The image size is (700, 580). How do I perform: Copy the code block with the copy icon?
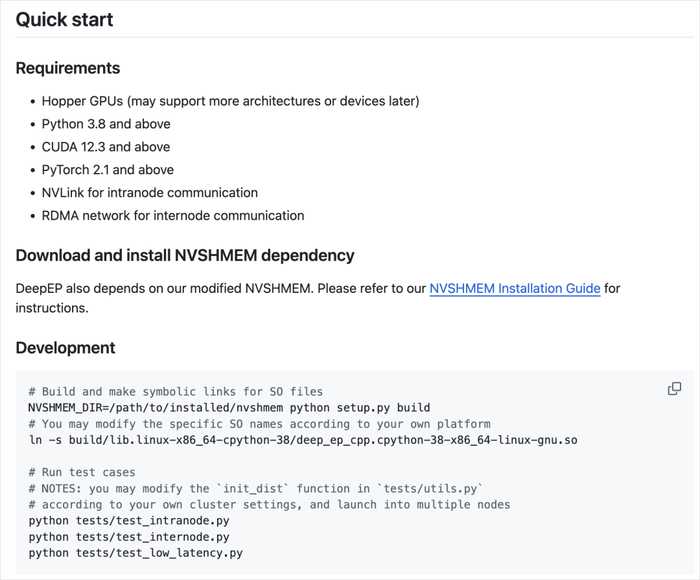(x=675, y=389)
